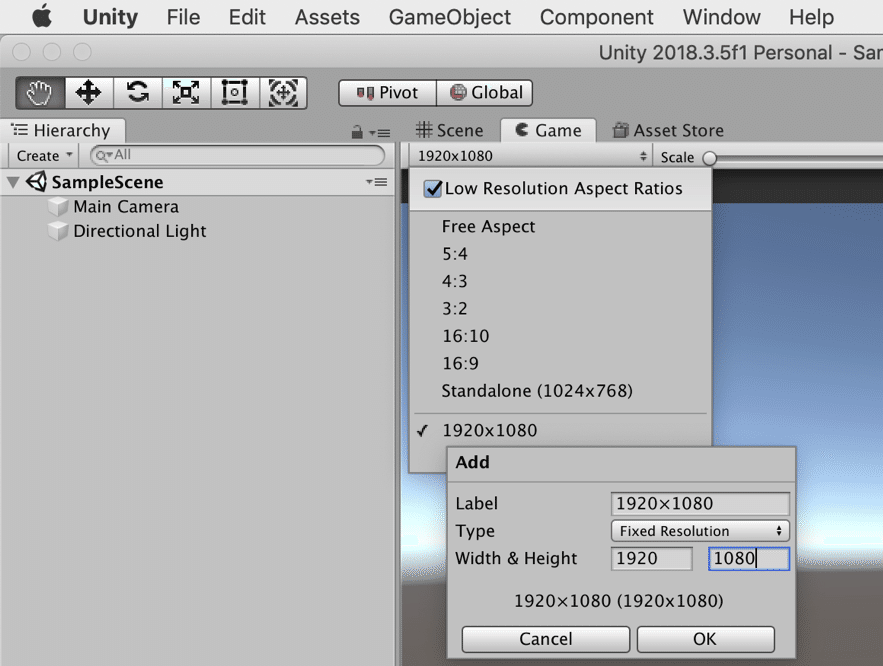Screen dimensions: 883x666
Task: Select the Hierarchy tab
Action: (x=62, y=131)
